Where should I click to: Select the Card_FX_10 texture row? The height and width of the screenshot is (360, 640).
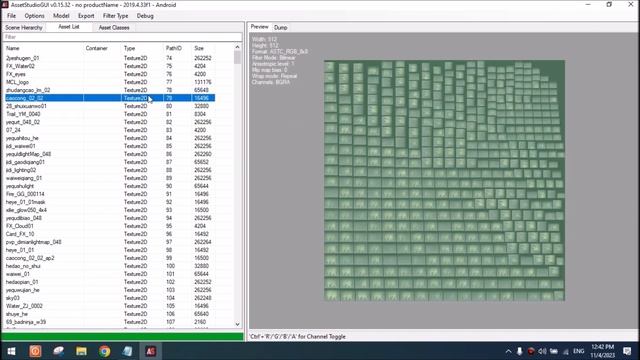109,234
